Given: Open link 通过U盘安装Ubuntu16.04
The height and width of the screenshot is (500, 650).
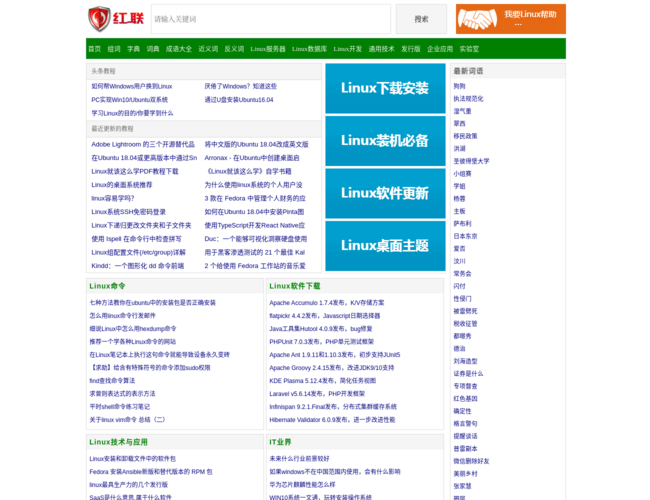Looking at the screenshot, I should click(239, 100).
